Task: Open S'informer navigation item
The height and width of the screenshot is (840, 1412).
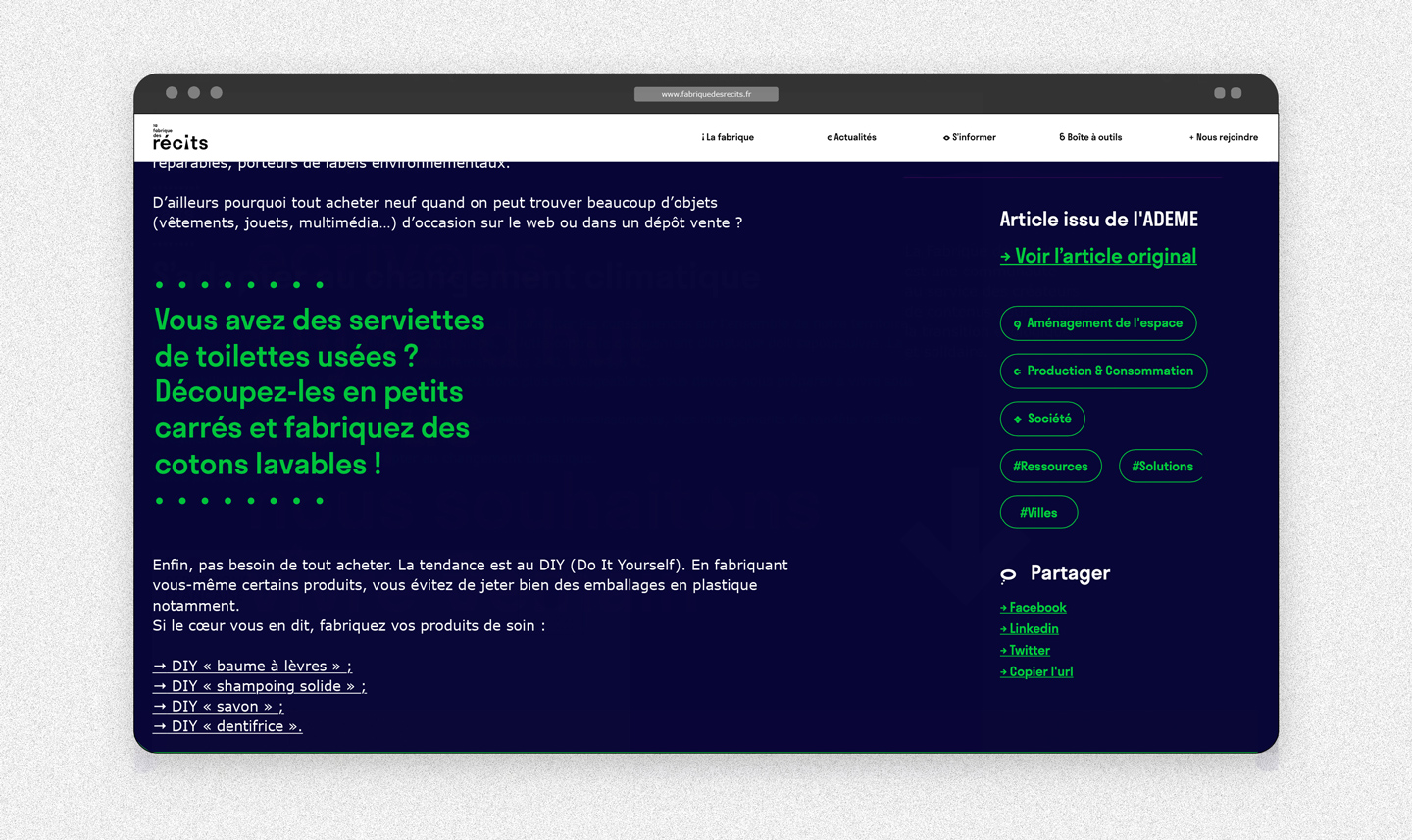Action: (969, 137)
